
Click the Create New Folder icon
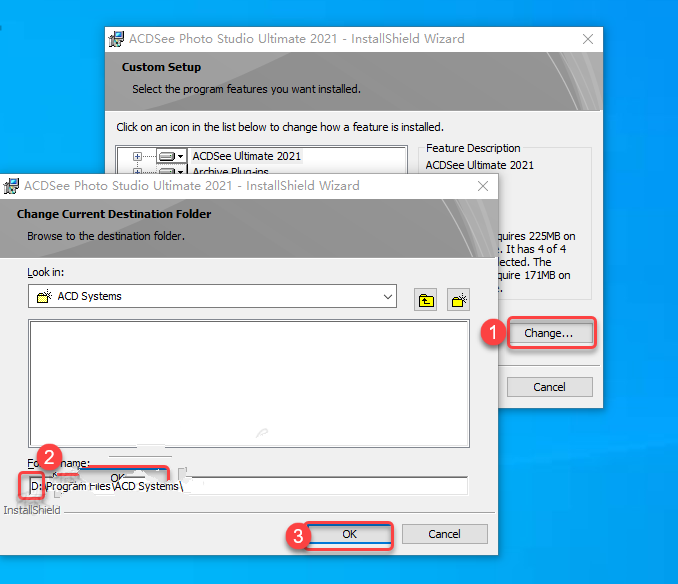point(458,300)
